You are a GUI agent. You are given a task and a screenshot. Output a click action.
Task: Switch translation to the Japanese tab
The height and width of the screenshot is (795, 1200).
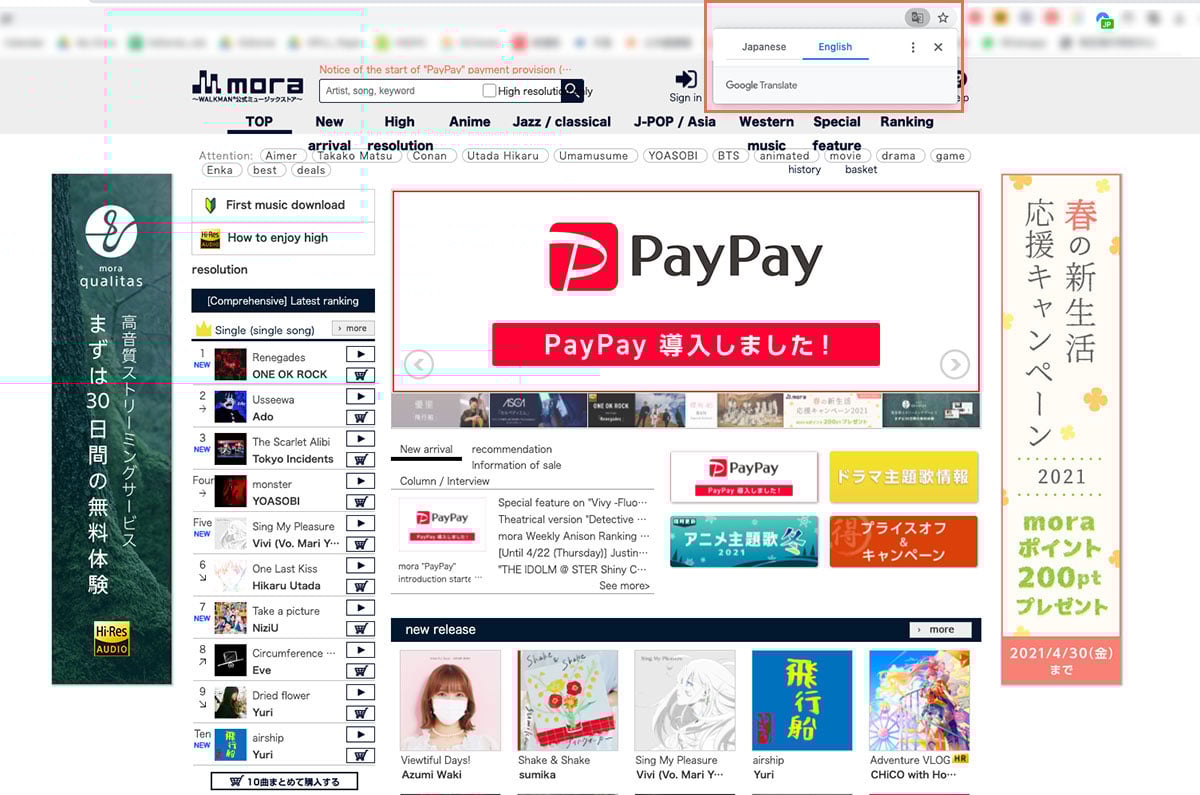coord(764,47)
